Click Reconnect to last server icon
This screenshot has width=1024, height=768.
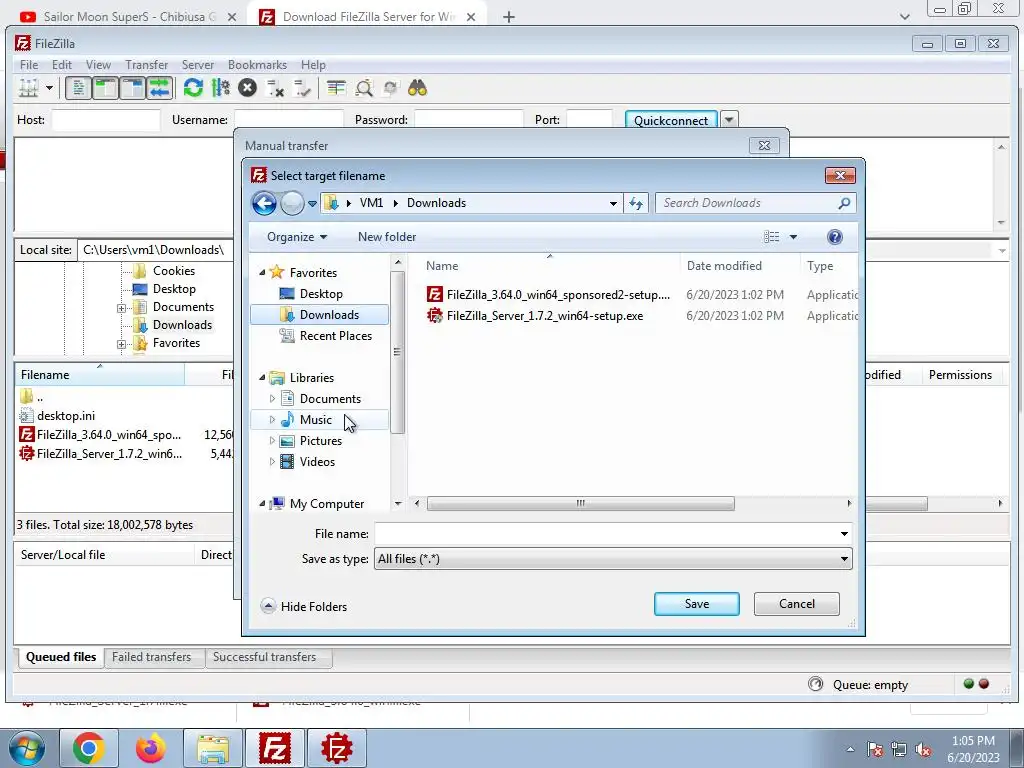(x=302, y=88)
